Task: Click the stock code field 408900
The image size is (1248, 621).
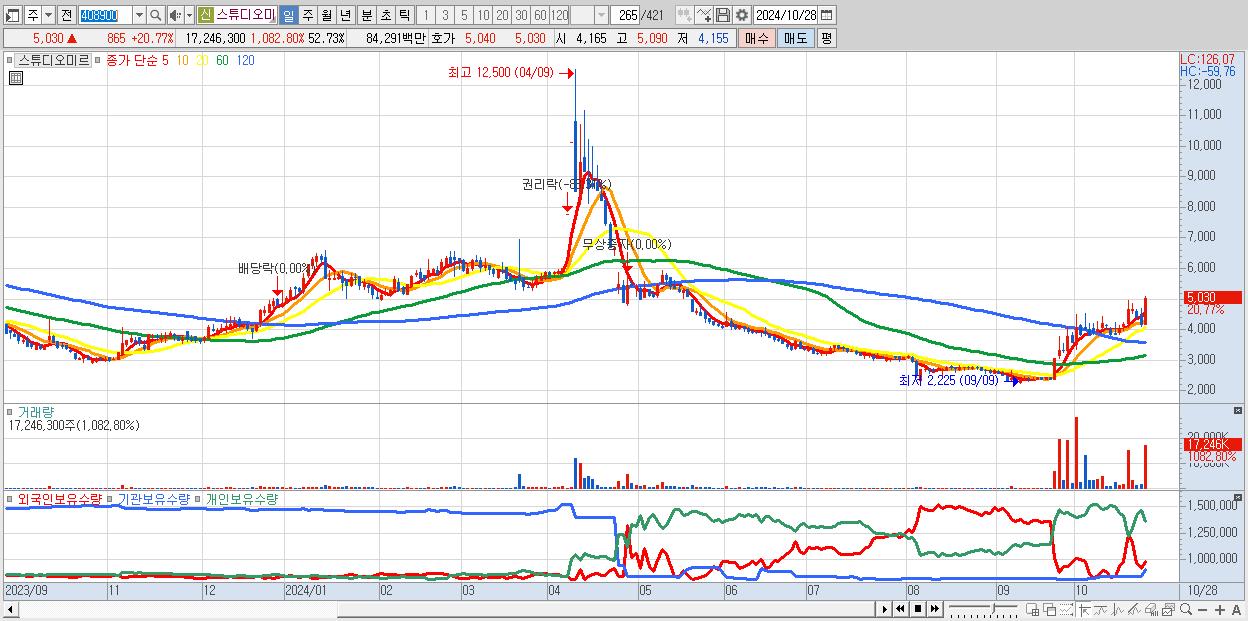Action: [x=104, y=15]
